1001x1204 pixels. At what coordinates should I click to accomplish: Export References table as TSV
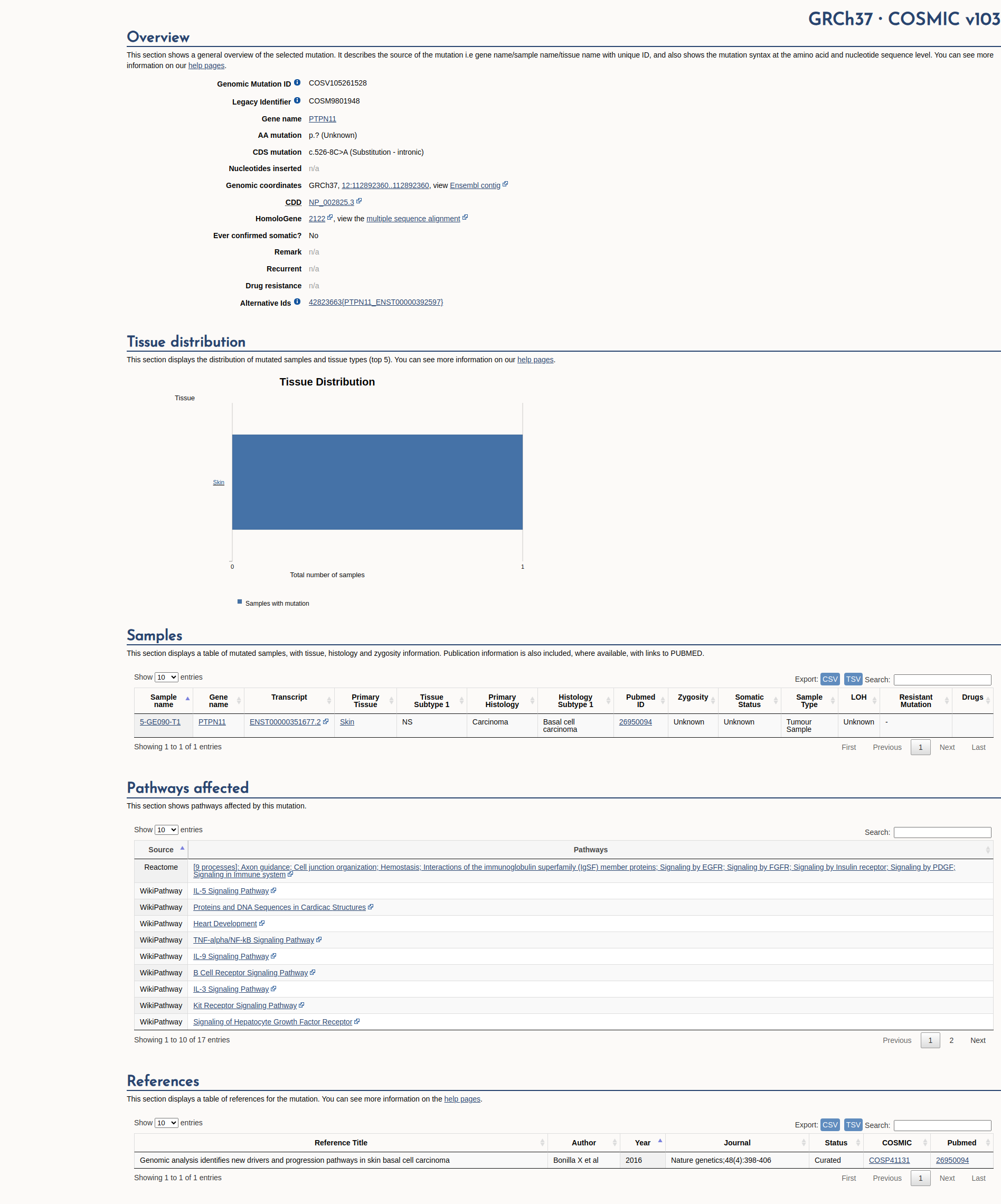(853, 1125)
